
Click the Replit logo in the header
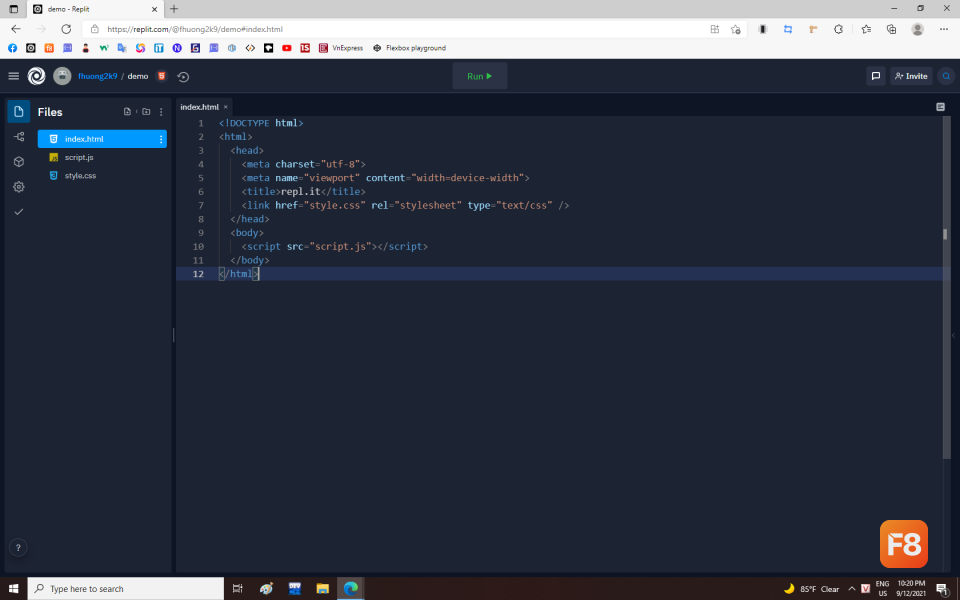37,76
